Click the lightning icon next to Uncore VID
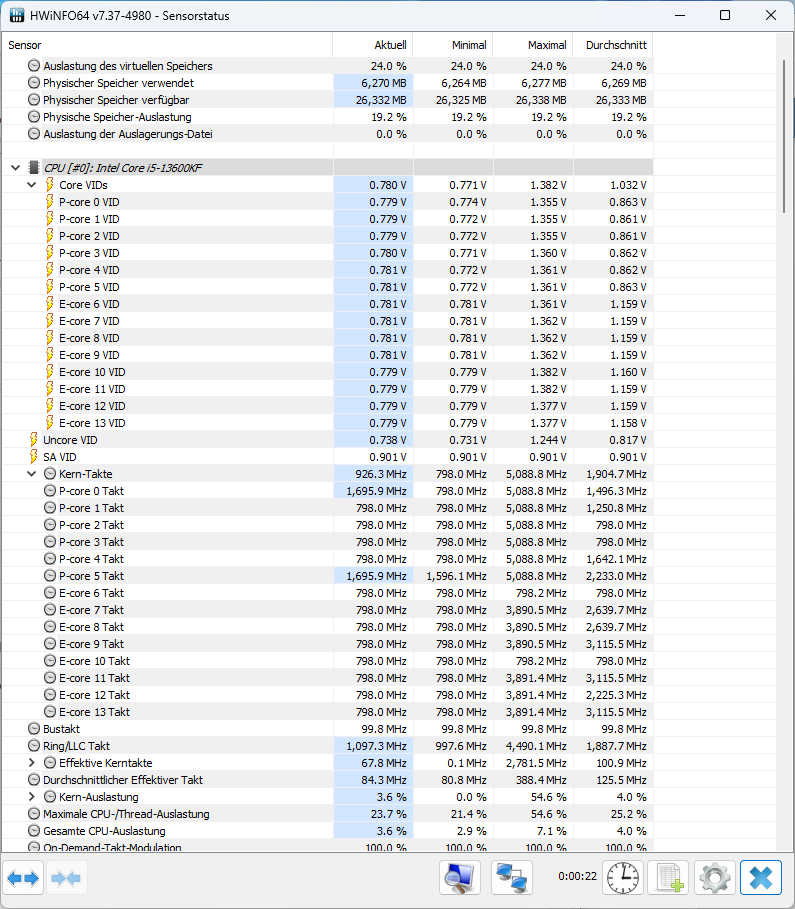 click(34, 439)
